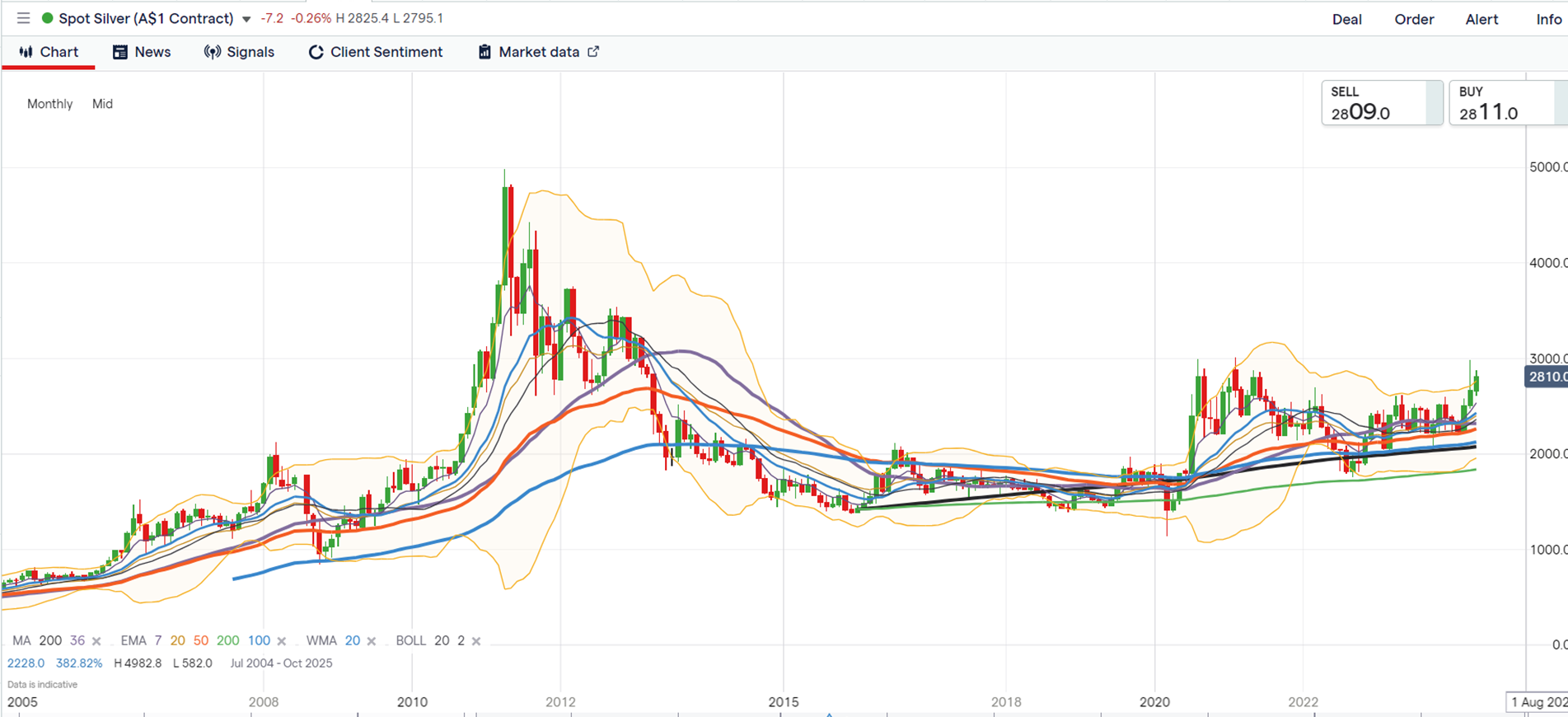Switch to the News tab
Image resolution: width=1568 pixels, height=717 pixels.
pyautogui.click(x=142, y=52)
